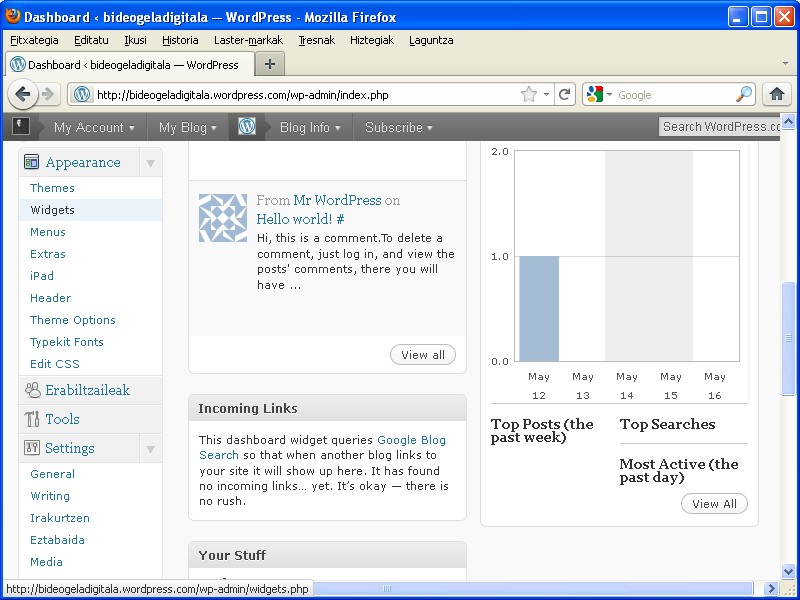800x600 pixels.
Task: Open Irakurtzen settings
Action: pyautogui.click(x=60, y=517)
